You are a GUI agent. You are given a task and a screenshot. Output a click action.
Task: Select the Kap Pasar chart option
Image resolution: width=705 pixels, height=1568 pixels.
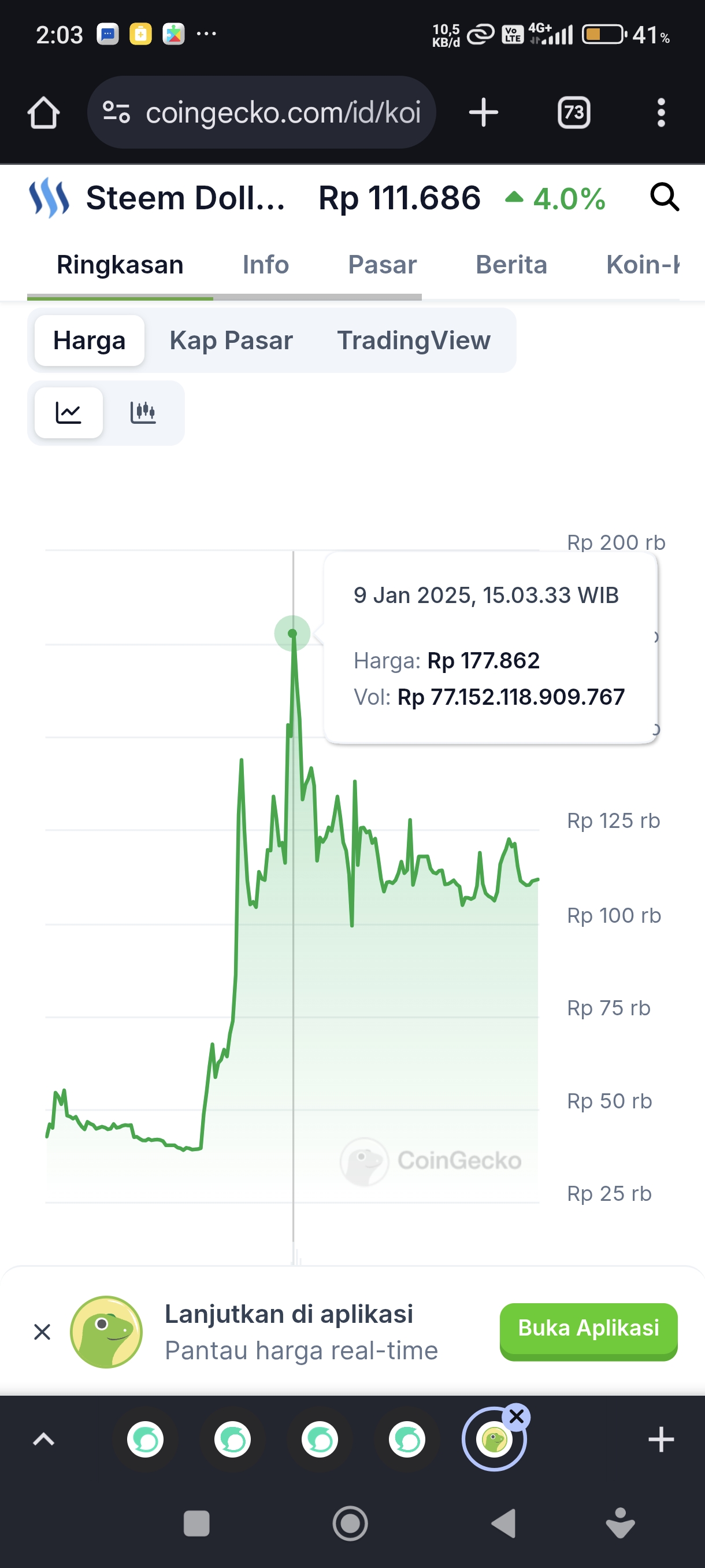(x=231, y=341)
